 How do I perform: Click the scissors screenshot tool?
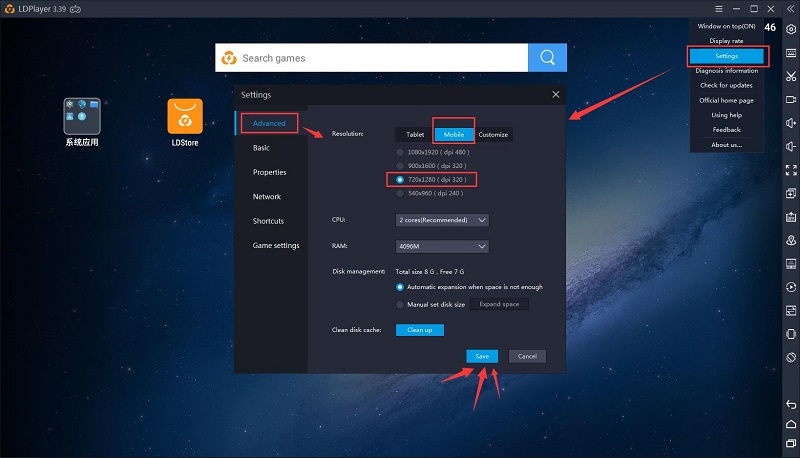791,77
